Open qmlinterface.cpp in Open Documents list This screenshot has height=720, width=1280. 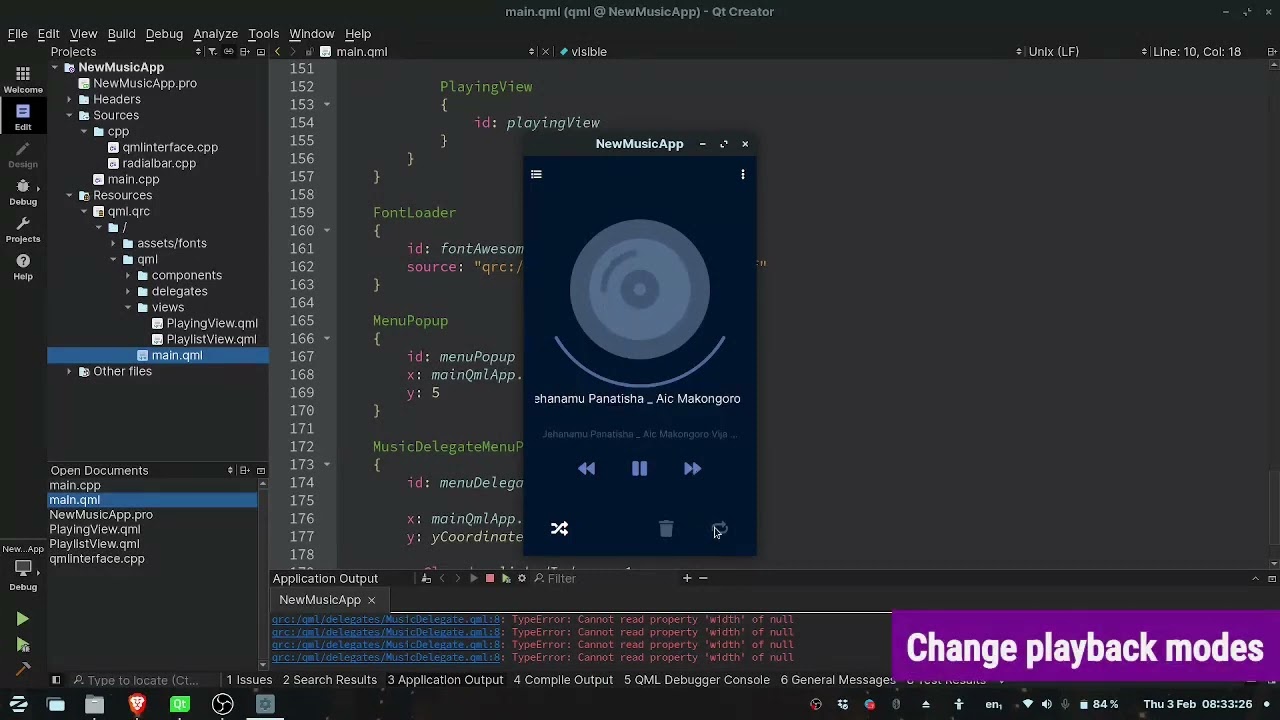tap(97, 559)
